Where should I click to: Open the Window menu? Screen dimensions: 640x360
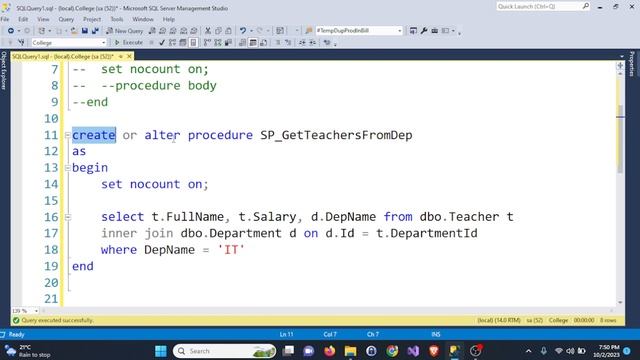[143, 19]
